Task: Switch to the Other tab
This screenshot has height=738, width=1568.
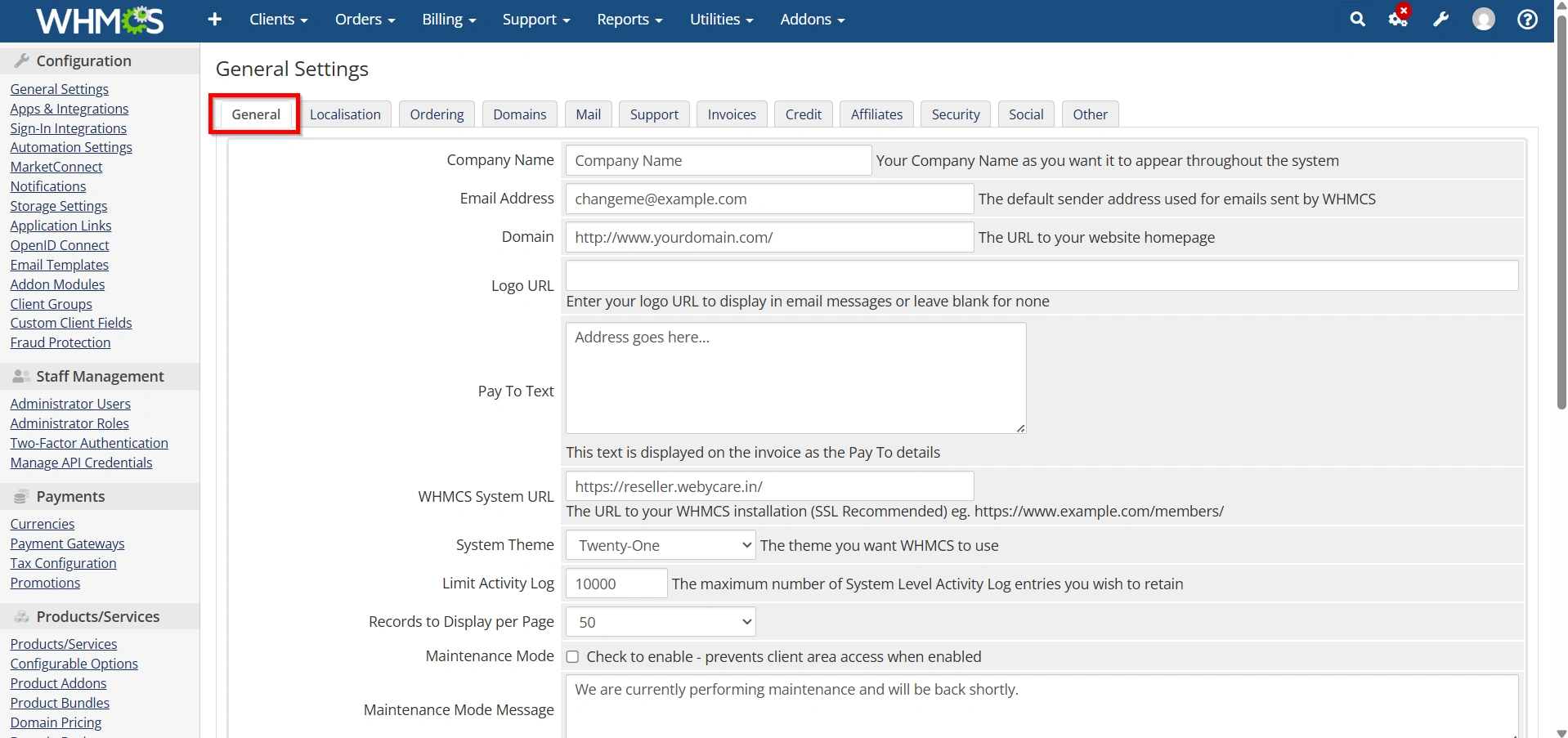Action: tap(1091, 114)
